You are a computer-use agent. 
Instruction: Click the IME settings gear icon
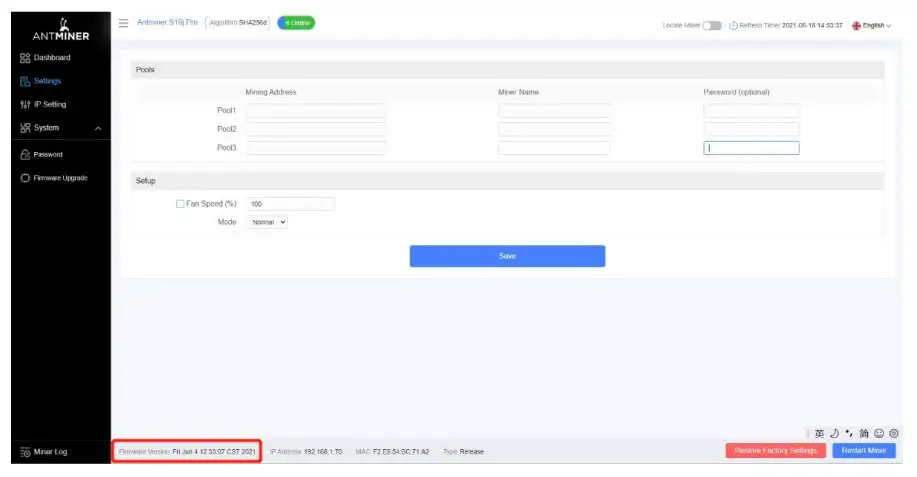tap(894, 434)
